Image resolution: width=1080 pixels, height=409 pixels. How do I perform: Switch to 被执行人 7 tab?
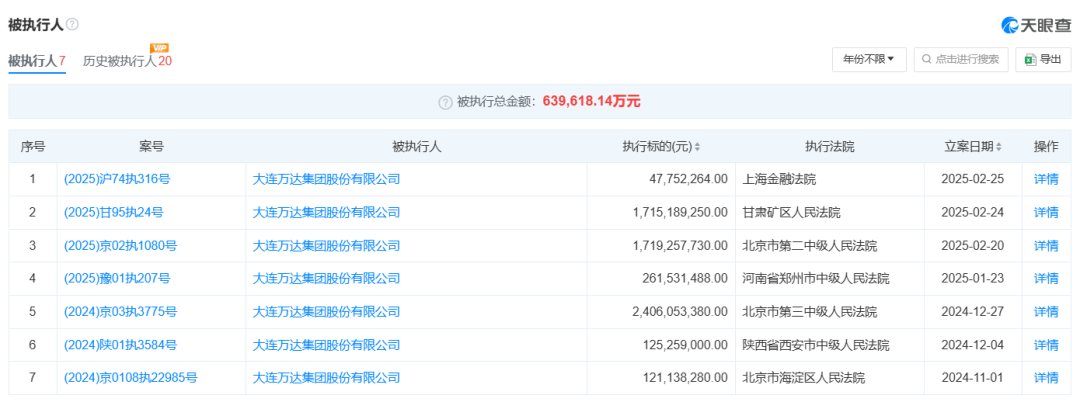(37, 61)
